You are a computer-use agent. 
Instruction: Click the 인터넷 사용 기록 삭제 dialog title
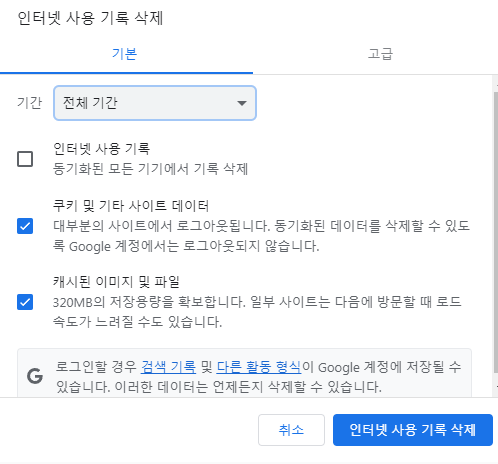[x=90, y=18]
